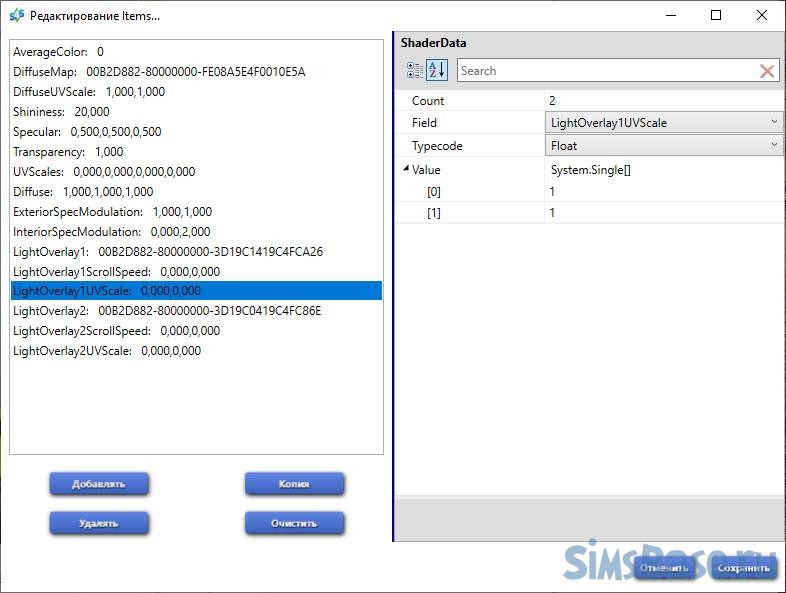The image size is (786, 593).
Task: Collapse the Value array node
Action: click(x=405, y=169)
